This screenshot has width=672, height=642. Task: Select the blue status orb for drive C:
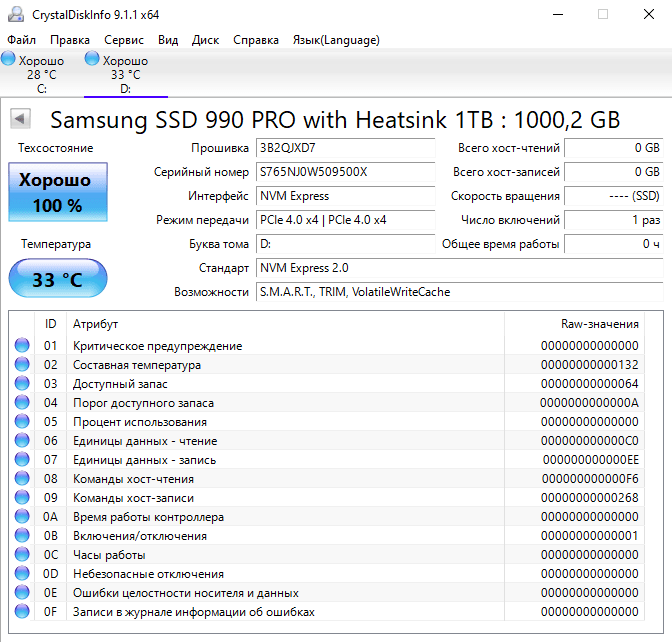8,59
